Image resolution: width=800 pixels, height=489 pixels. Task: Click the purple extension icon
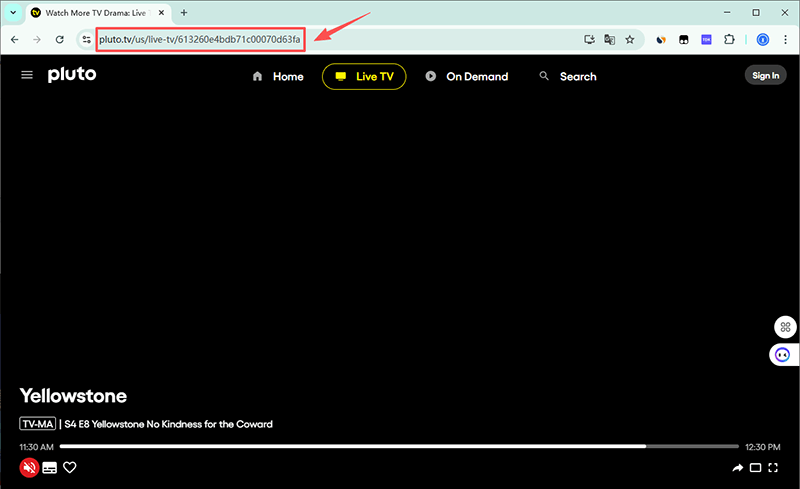click(x=706, y=39)
